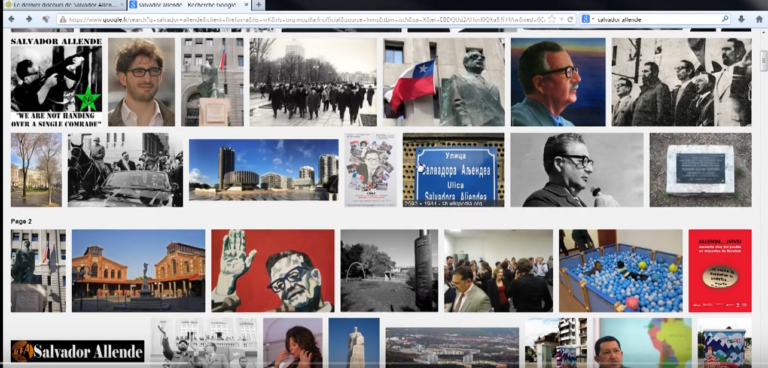Open the blue Cyrillic street sign image
768x368 pixels.
tap(454, 170)
